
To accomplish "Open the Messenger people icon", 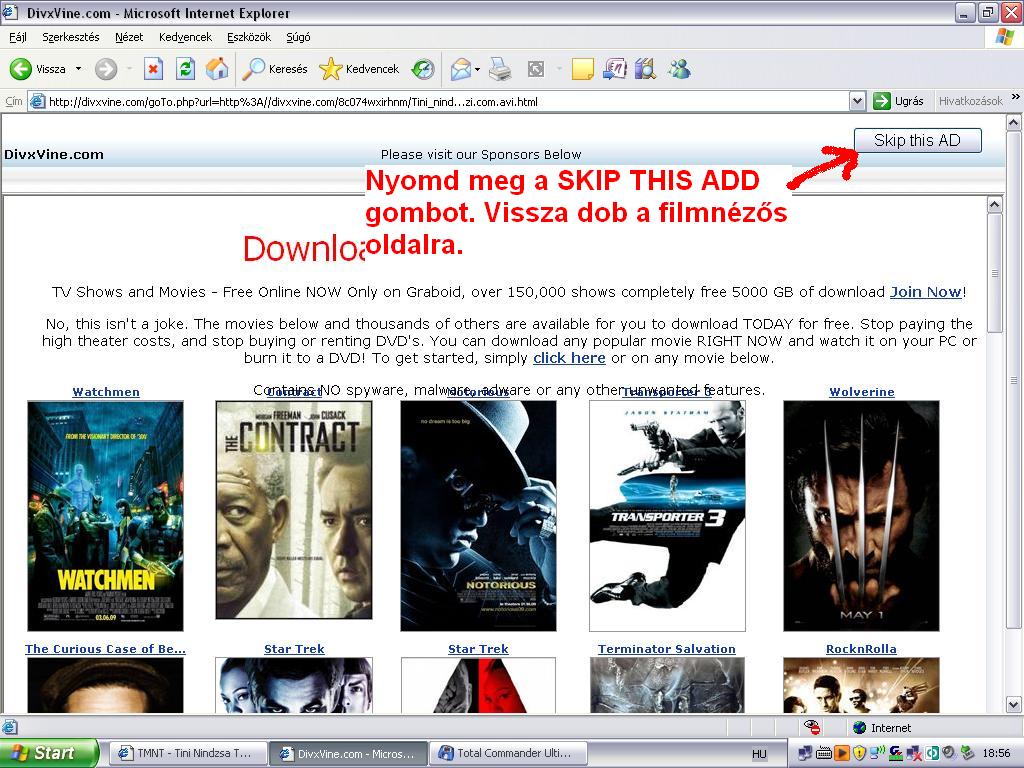I will pos(680,69).
